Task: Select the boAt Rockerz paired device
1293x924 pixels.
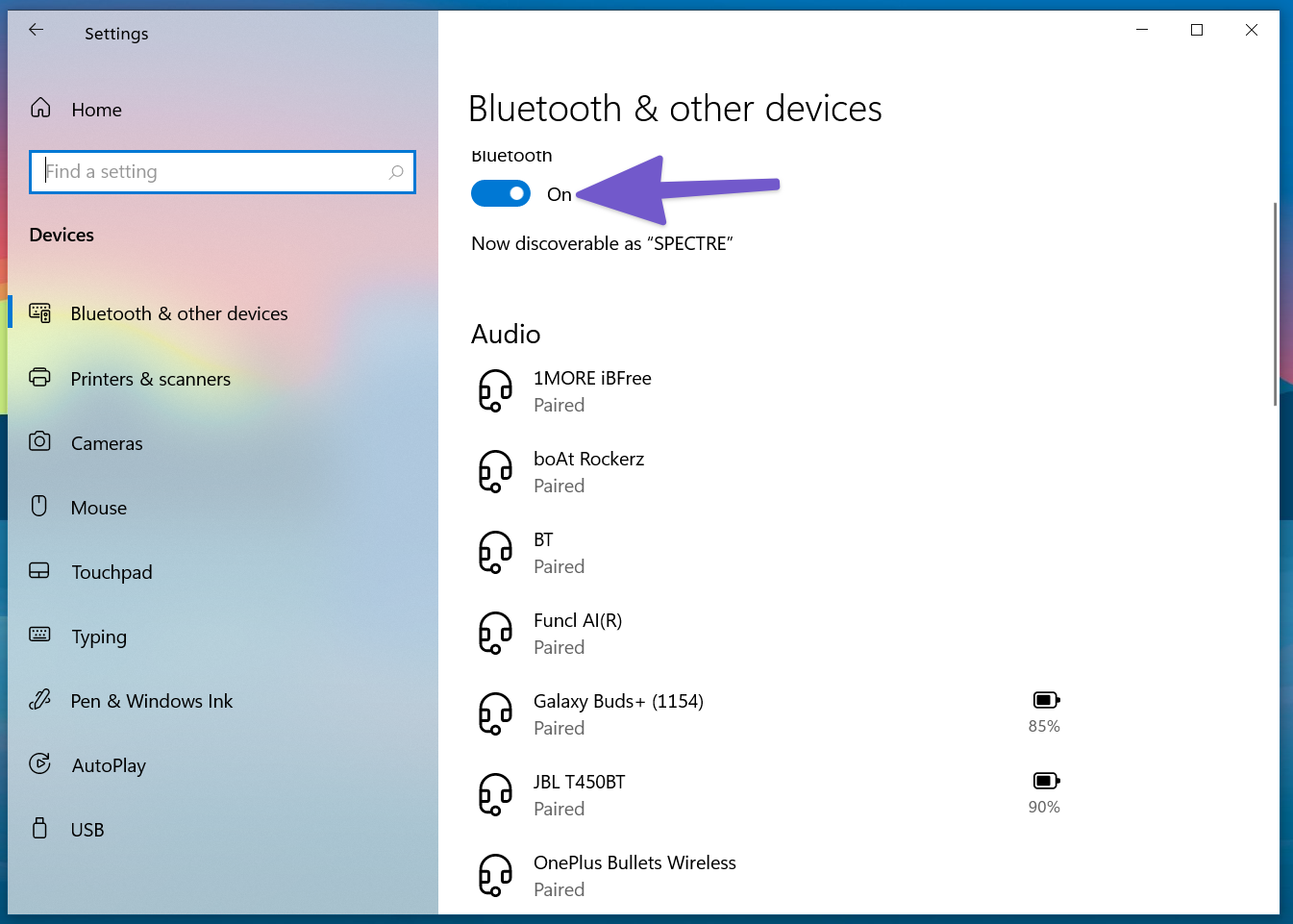Action: pyautogui.click(x=589, y=471)
